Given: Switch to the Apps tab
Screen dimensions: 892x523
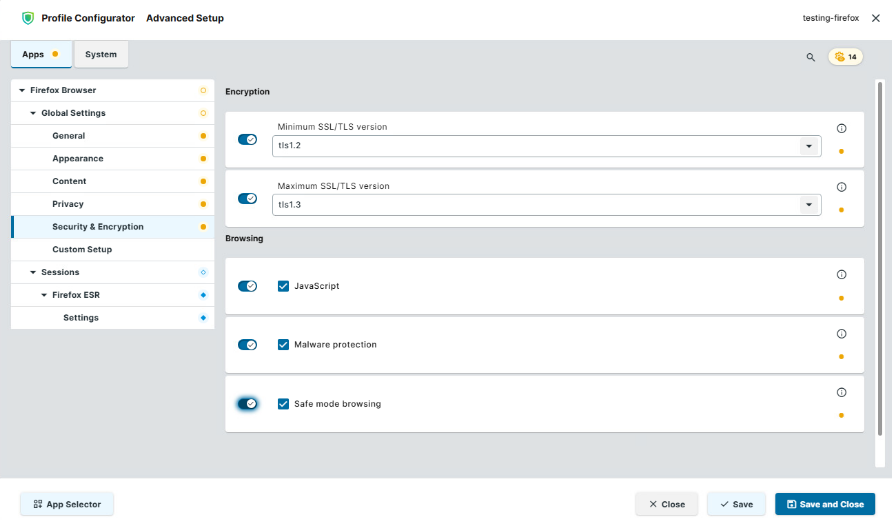Looking at the screenshot, I should (x=41, y=55).
